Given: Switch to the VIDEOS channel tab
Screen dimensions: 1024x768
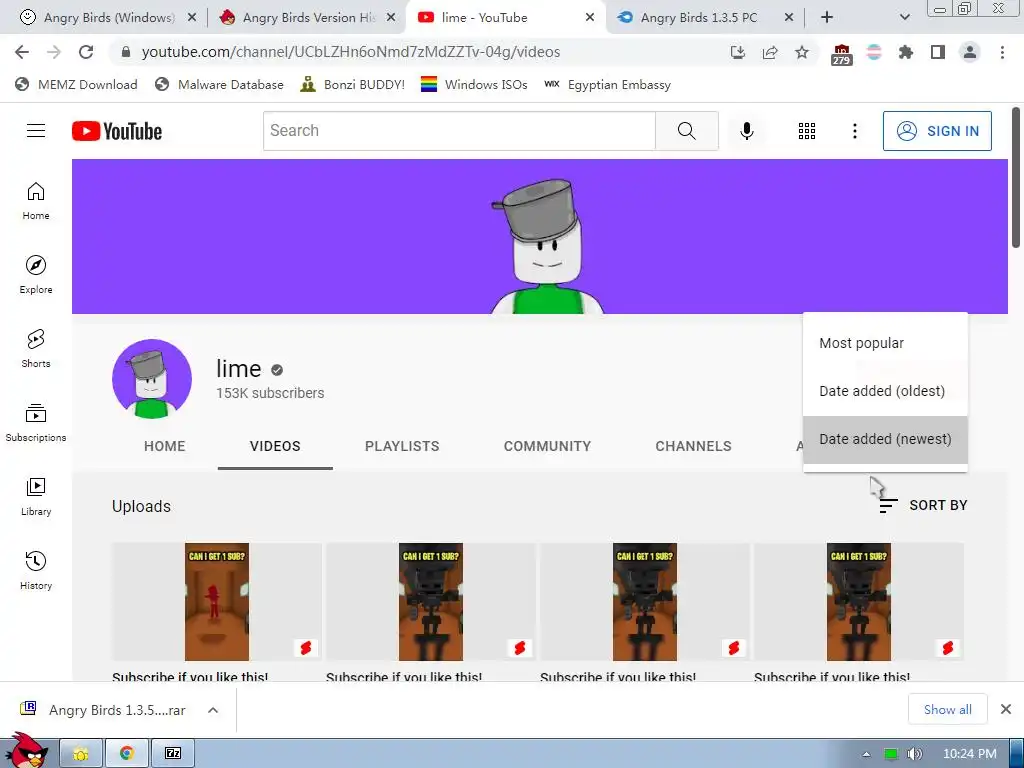Looking at the screenshot, I should 275,446.
